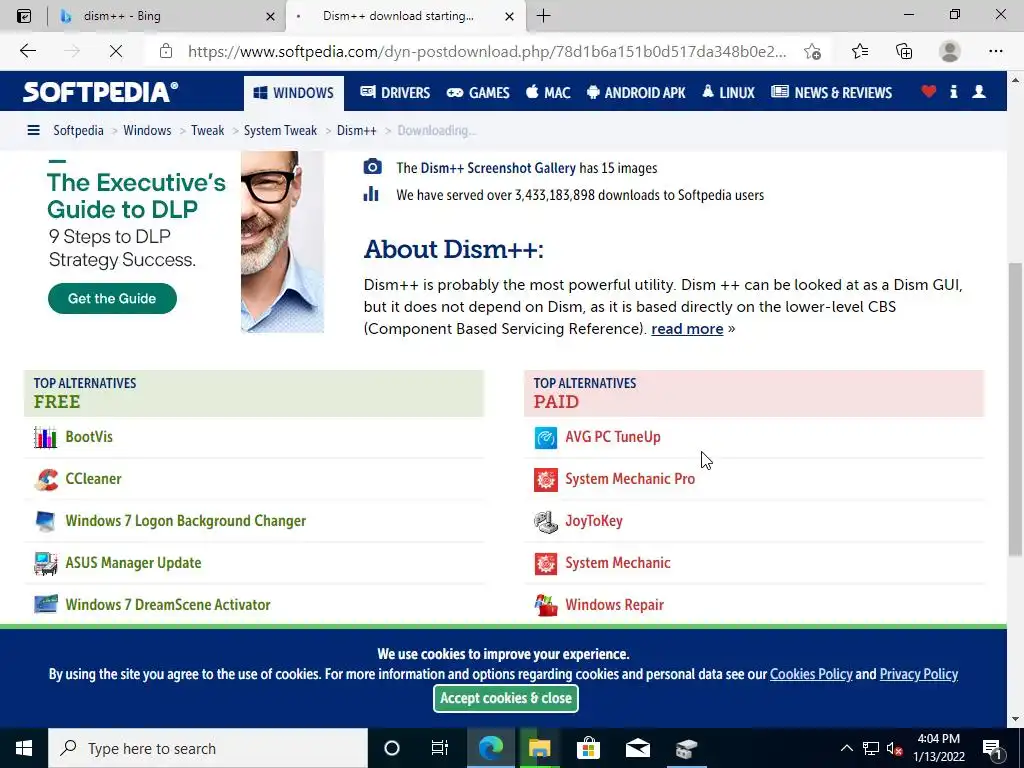Click the ASUS Manager Update icon
The image size is (1024, 768).
[x=46, y=563]
